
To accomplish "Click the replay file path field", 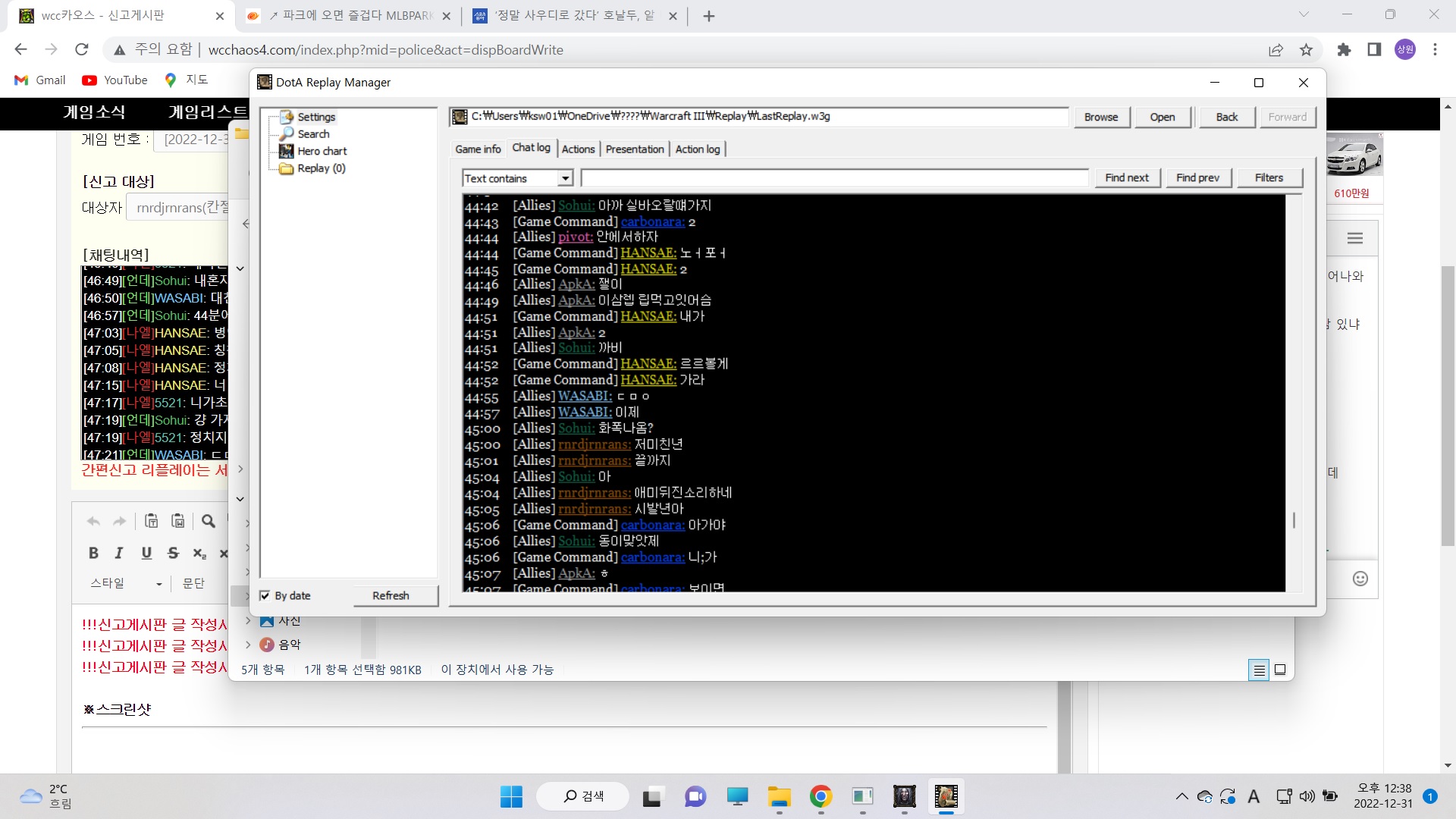I will pos(759,117).
